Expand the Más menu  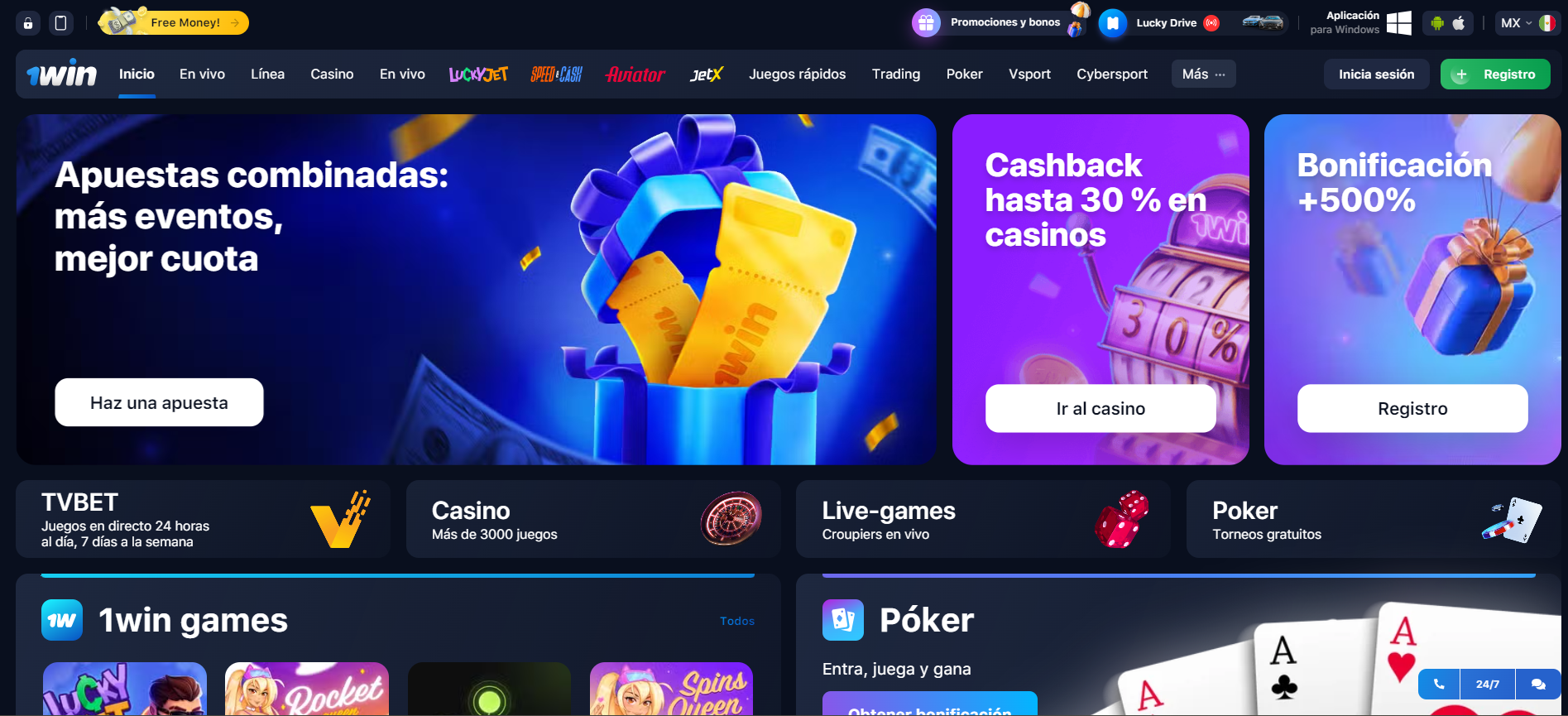(x=1204, y=74)
